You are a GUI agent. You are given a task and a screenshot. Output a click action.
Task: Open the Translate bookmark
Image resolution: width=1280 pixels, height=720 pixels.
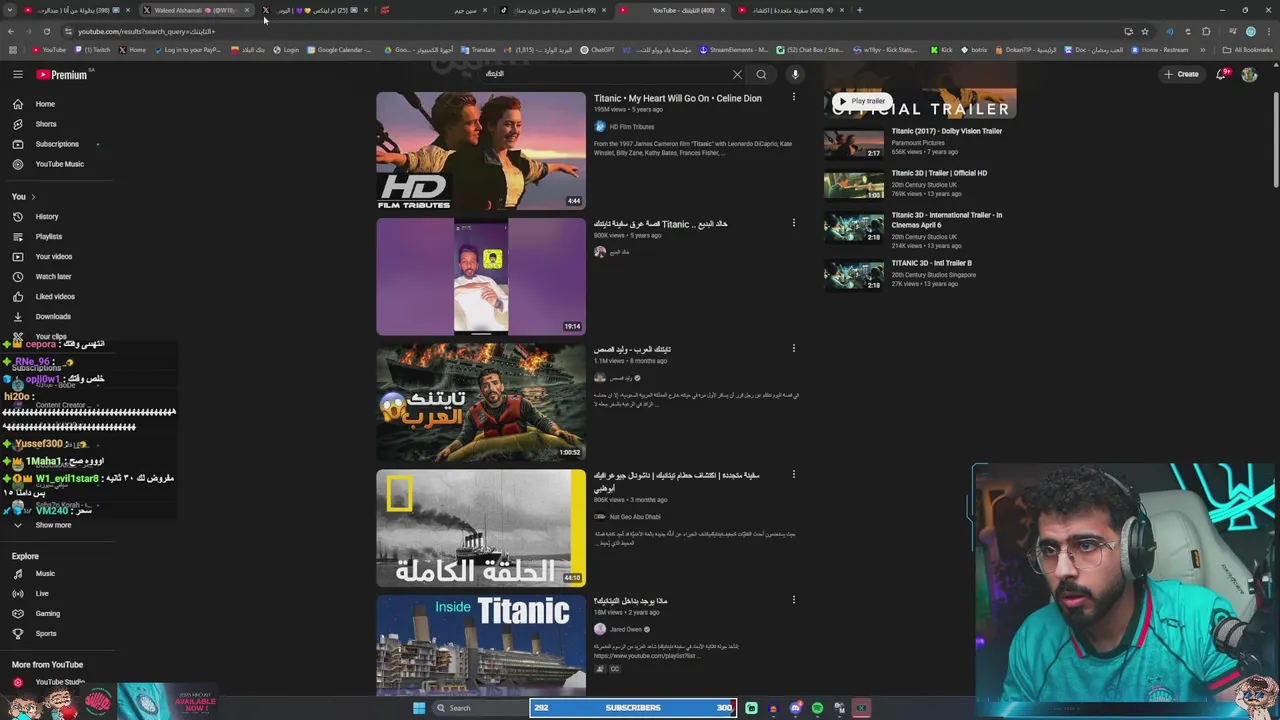tap(478, 50)
